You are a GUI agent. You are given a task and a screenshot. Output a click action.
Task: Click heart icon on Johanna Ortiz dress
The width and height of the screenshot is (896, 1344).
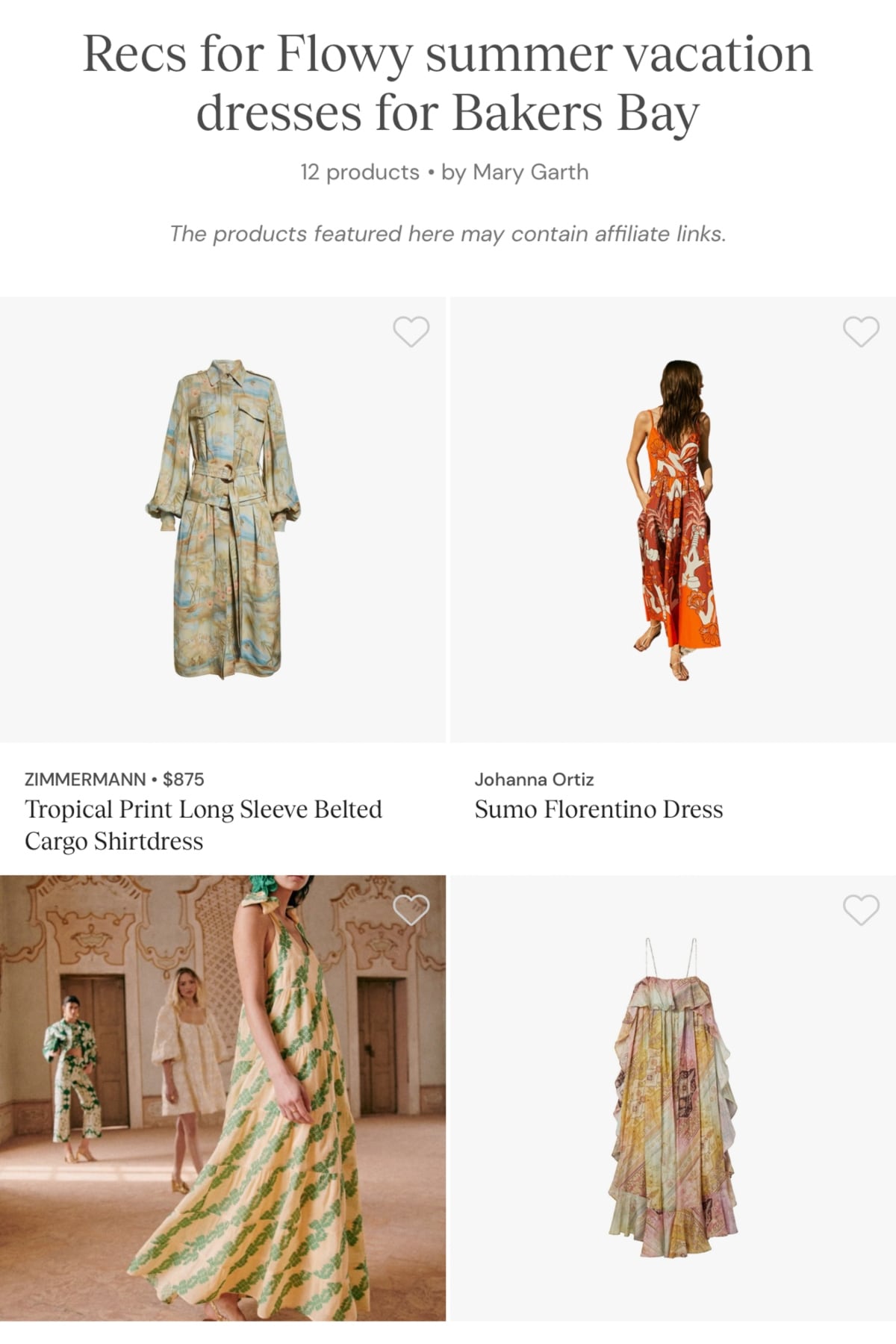tap(861, 332)
